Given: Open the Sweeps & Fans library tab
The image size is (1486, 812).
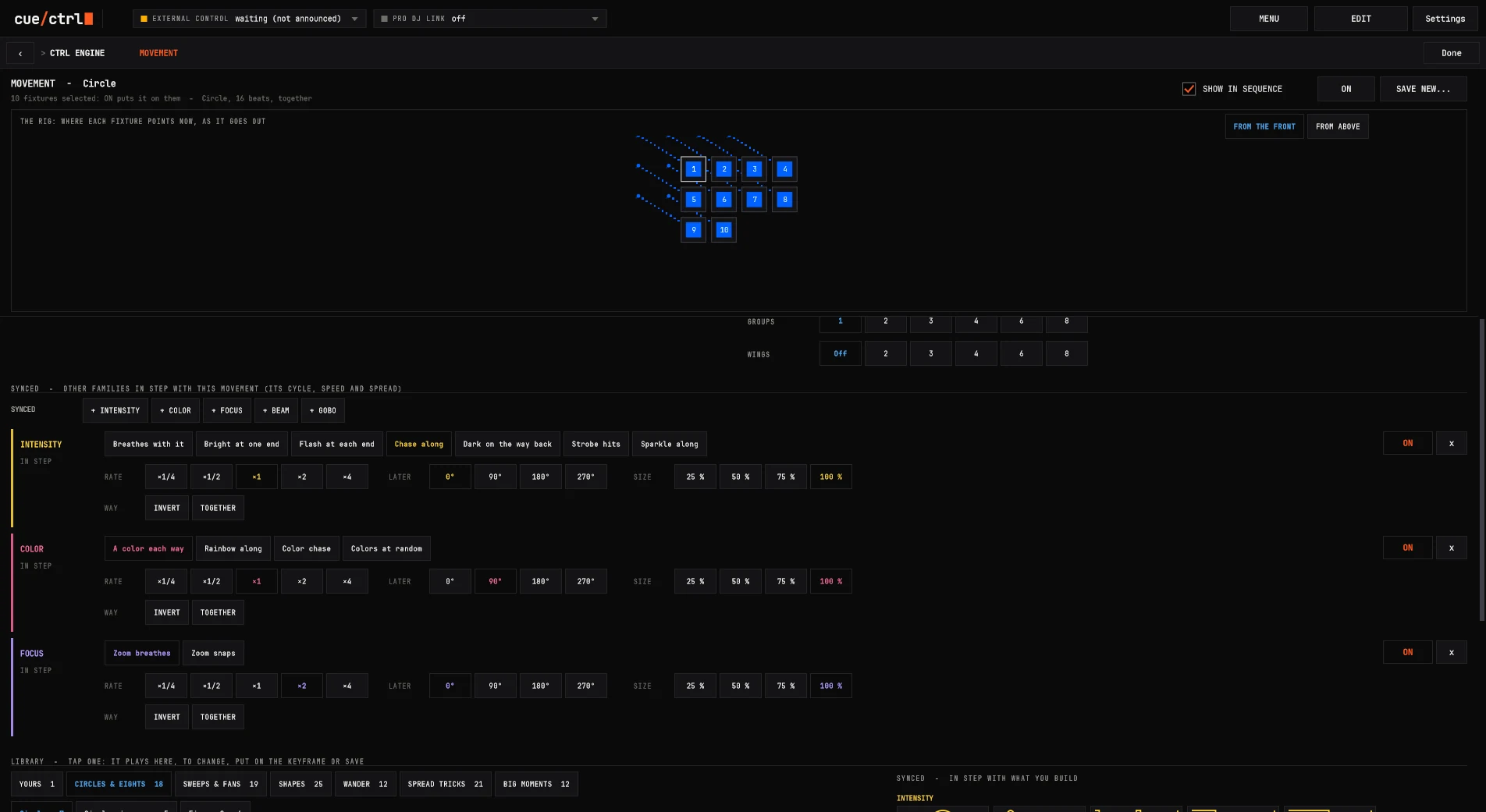Looking at the screenshot, I should [x=220, y=784].
